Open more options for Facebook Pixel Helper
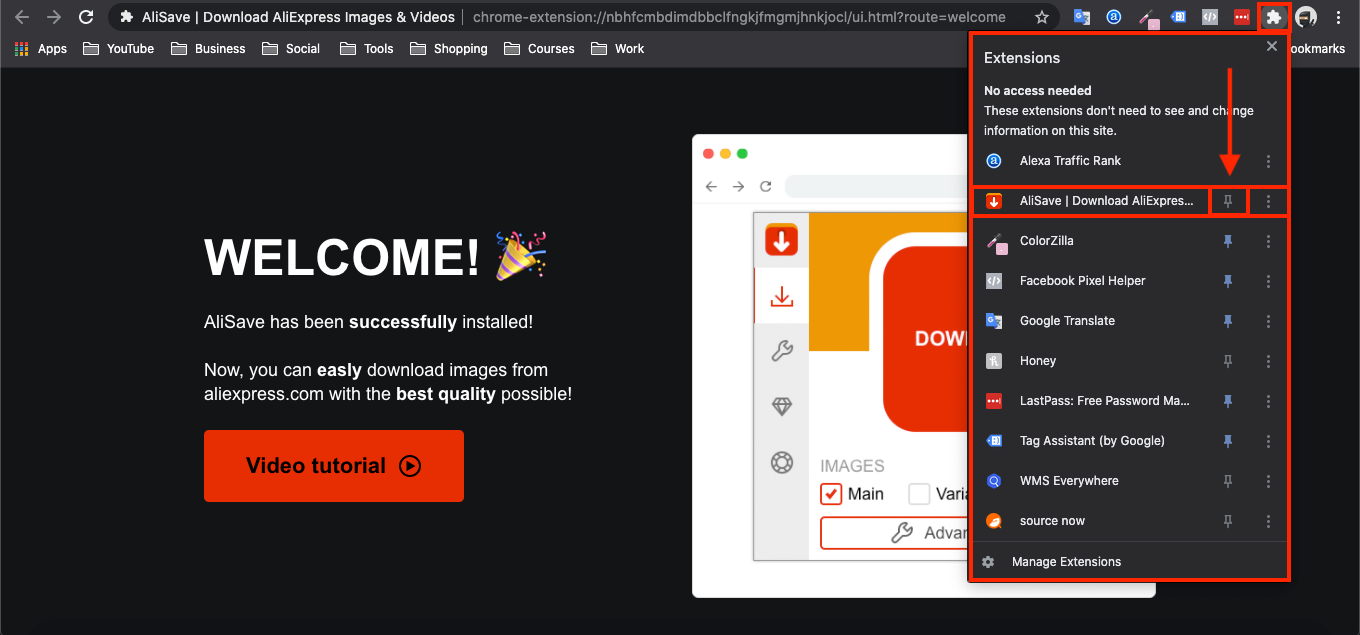 (1268, 281)
